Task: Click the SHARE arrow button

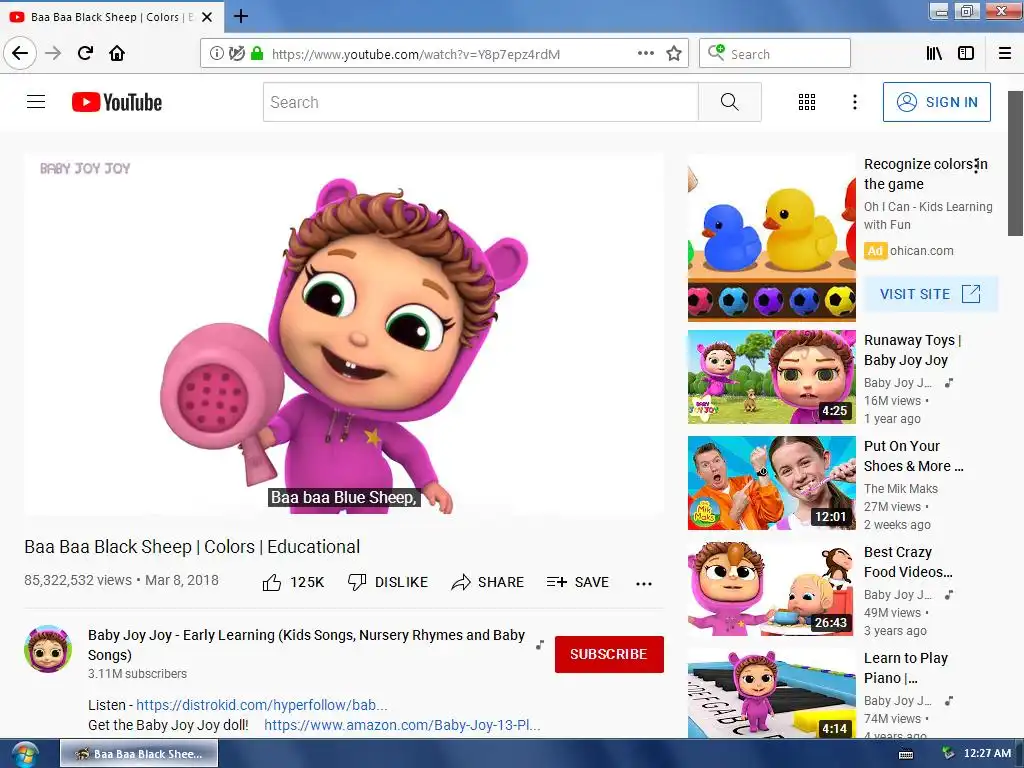Action: coord(487,582)
